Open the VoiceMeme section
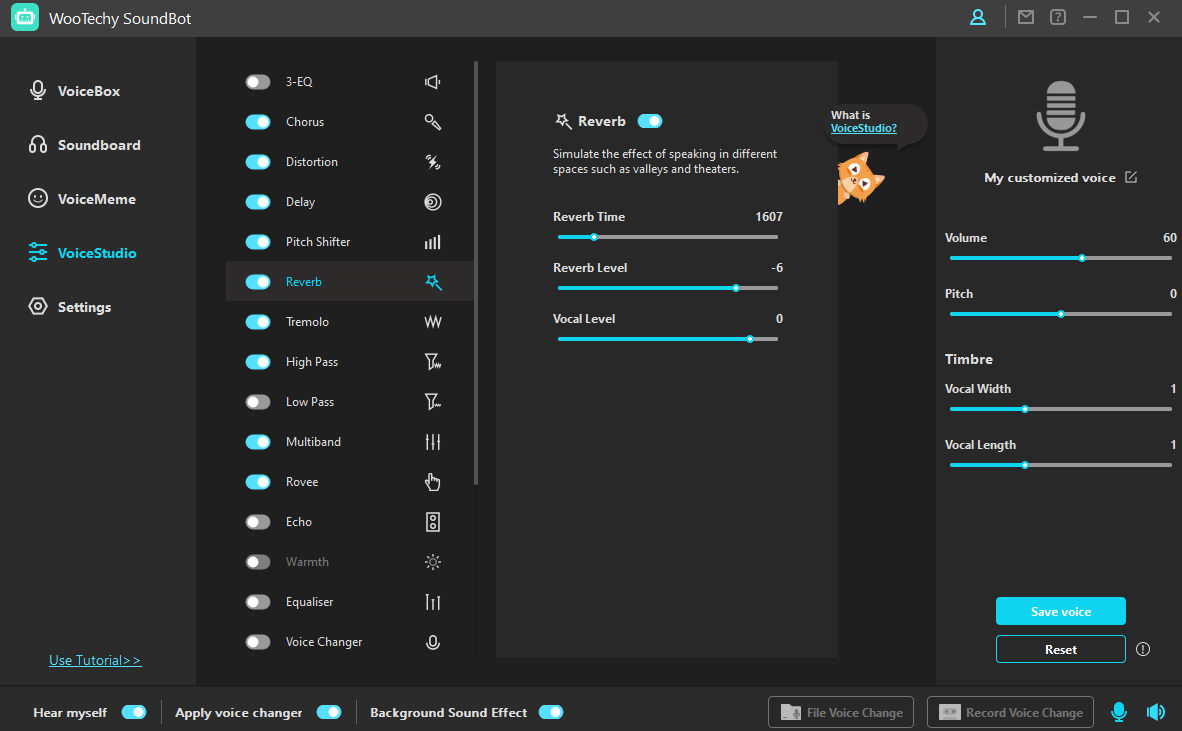The width and height of the screenshot is (1182, 731). [x=96, y=199]
